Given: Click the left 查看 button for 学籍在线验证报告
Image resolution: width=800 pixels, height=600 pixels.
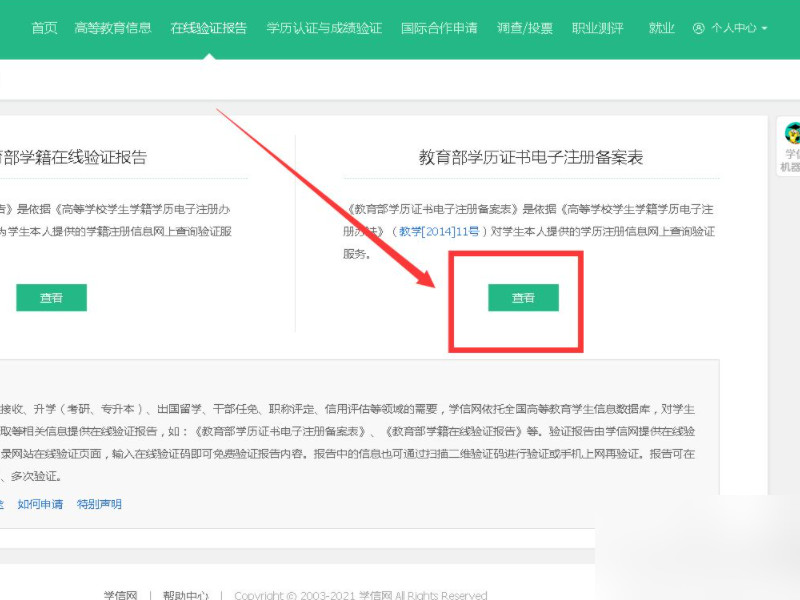Looking at the screenshot, I should 51,298.
